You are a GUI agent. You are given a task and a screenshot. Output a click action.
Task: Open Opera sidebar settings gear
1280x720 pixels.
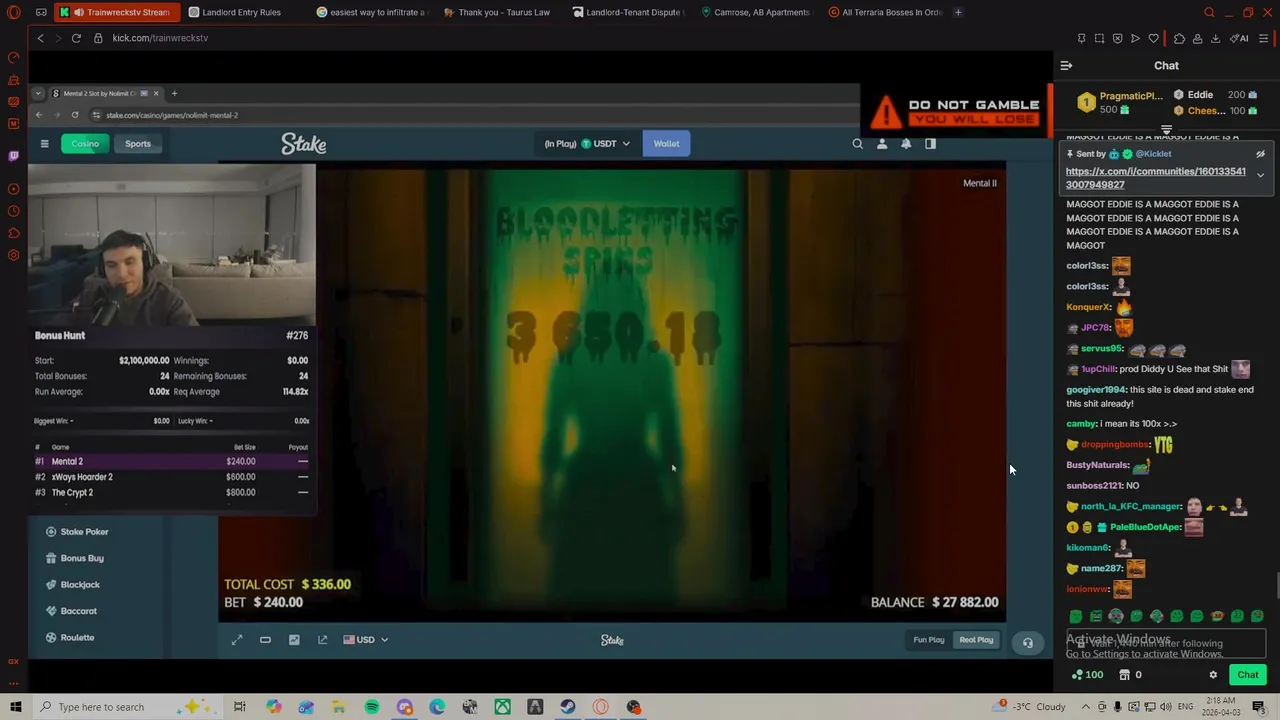(14, 255)
